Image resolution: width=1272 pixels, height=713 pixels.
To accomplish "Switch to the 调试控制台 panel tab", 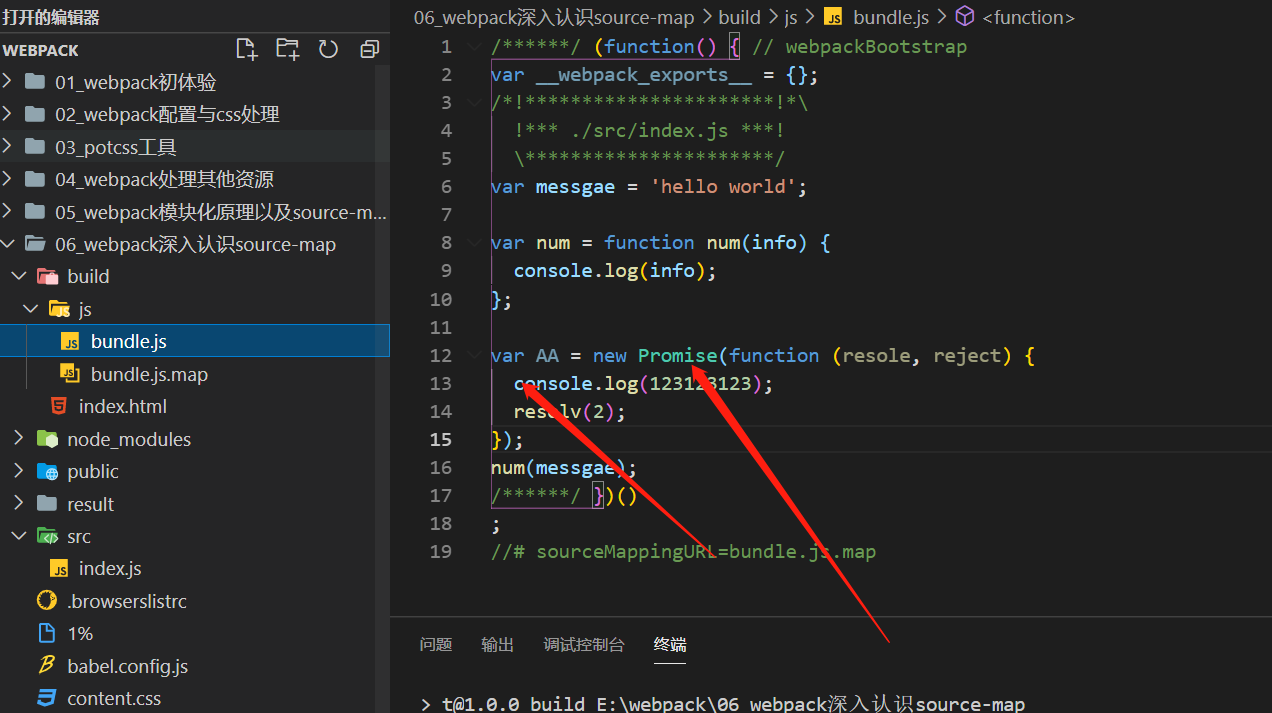I will pyautogui.click(x=584, y=645).
